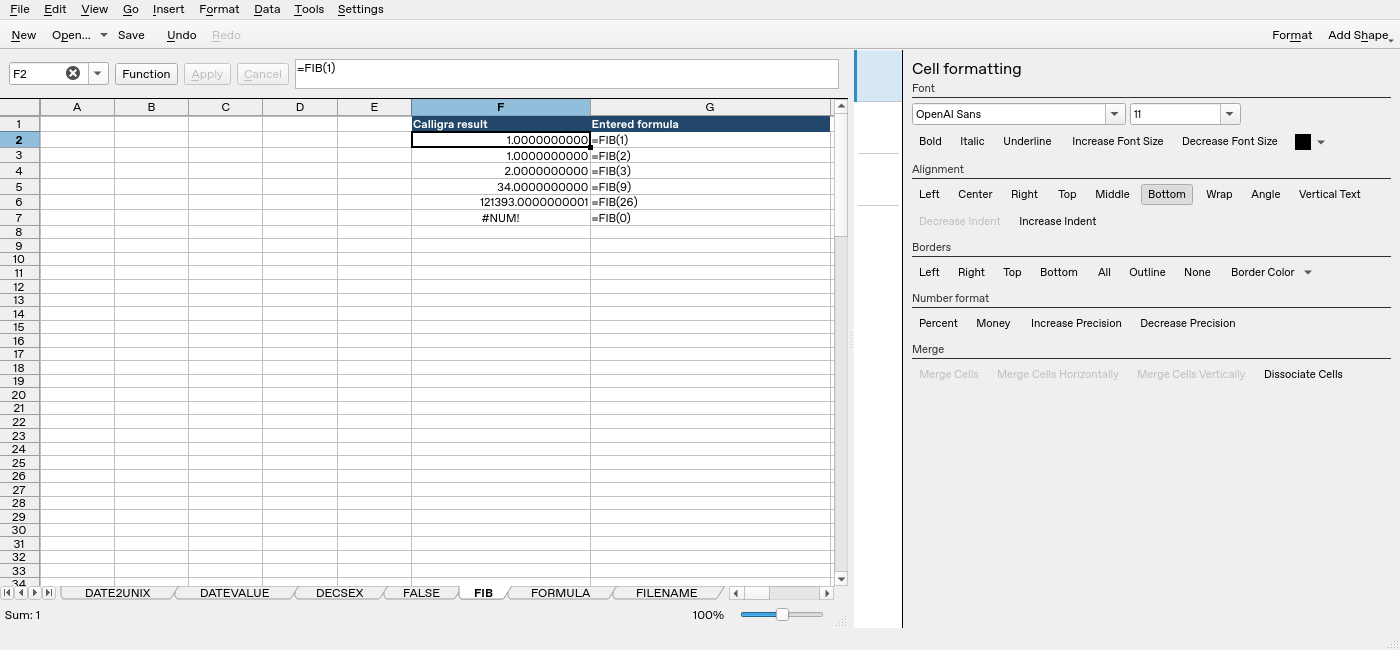Go to the previous sheet tab
Viewport: 1400px width, 650px height.
21,593
